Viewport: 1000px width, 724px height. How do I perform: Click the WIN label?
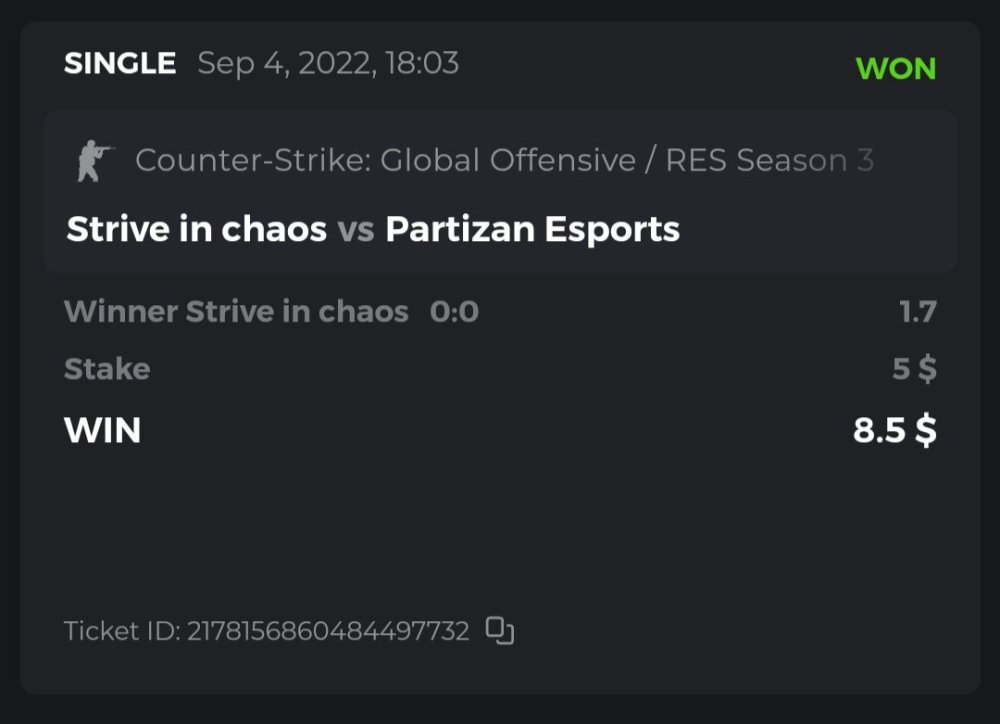click(102, 430)
